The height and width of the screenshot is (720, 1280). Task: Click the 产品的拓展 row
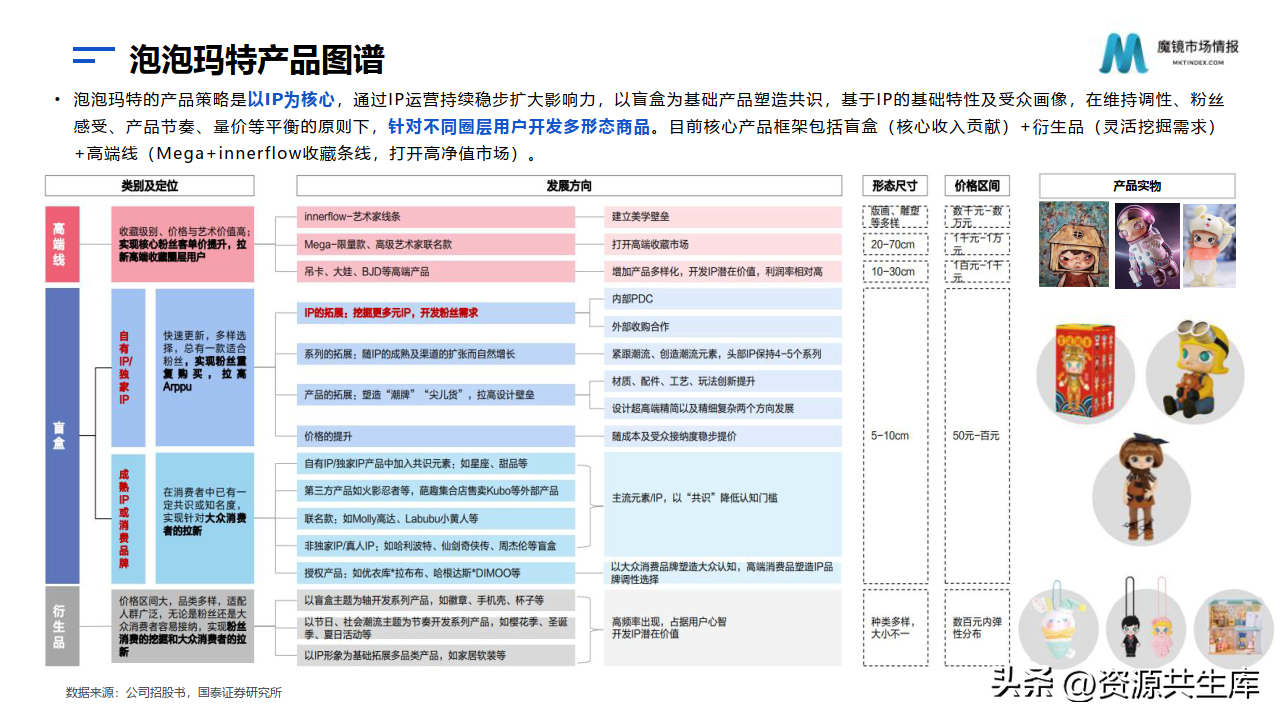436,395
